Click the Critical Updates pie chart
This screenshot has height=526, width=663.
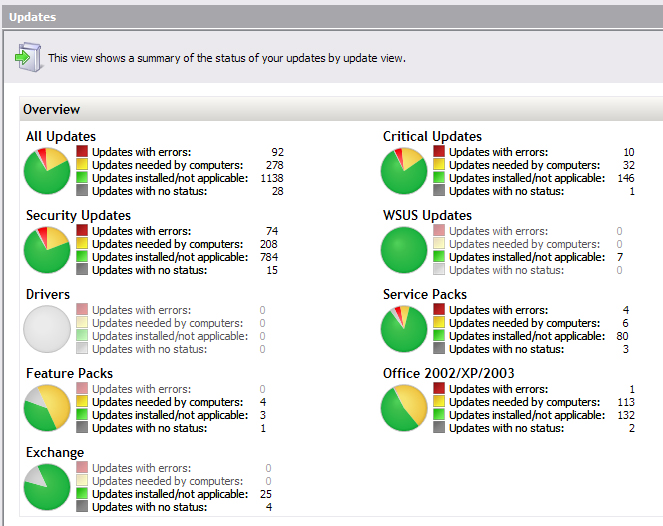click(x=404, y=171)
